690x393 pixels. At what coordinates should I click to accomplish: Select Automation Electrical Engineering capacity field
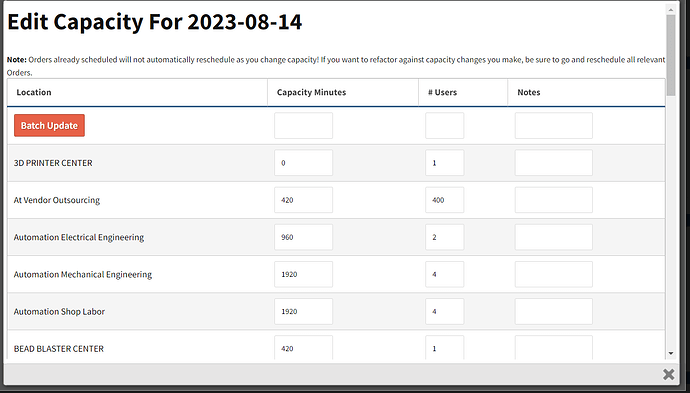[304, 237]
